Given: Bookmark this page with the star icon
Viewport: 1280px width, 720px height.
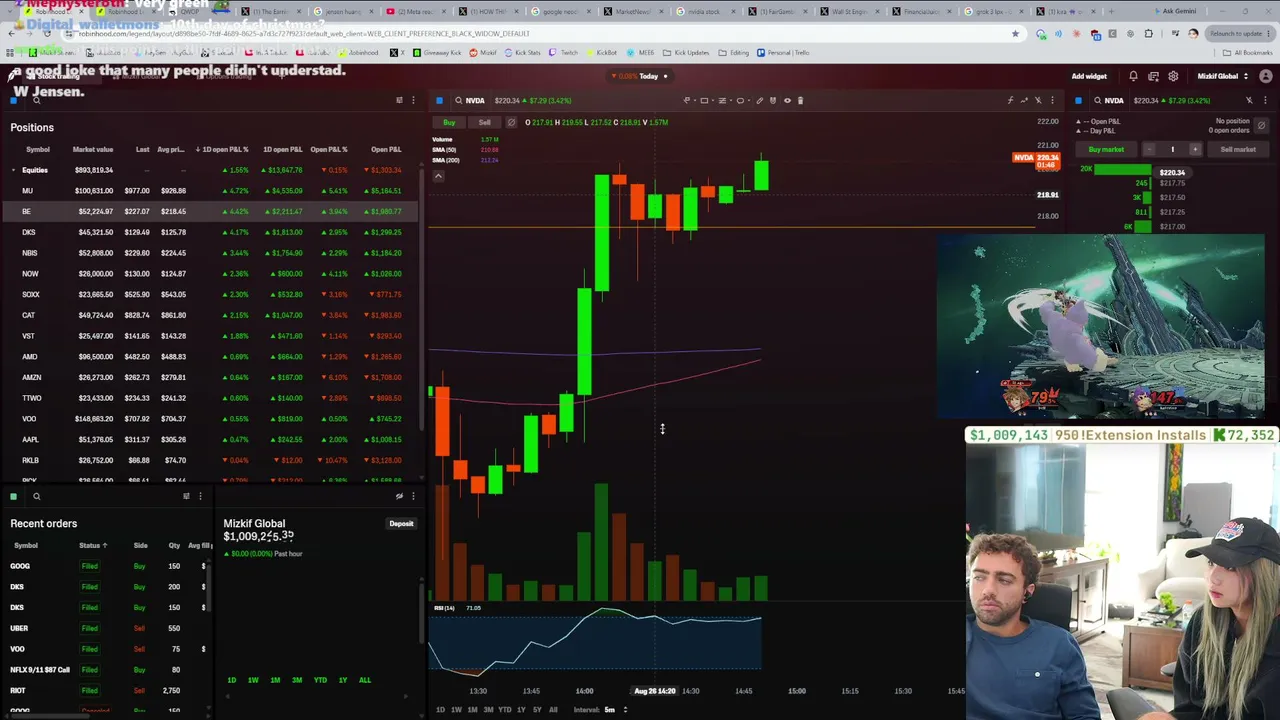Looking at the screenshot, I should [1015, 33].
